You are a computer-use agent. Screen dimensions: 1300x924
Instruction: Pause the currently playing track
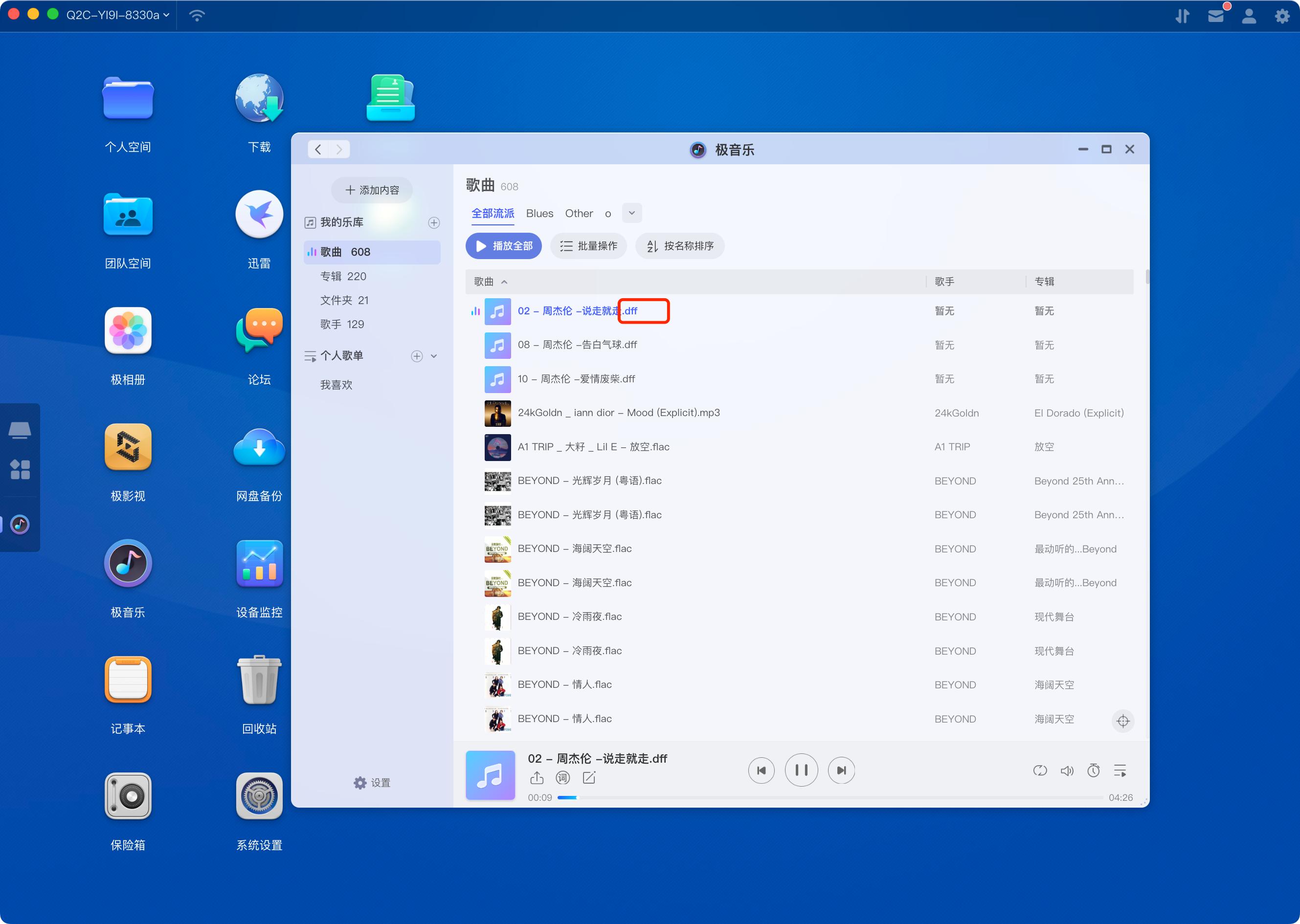coord(801,770)
